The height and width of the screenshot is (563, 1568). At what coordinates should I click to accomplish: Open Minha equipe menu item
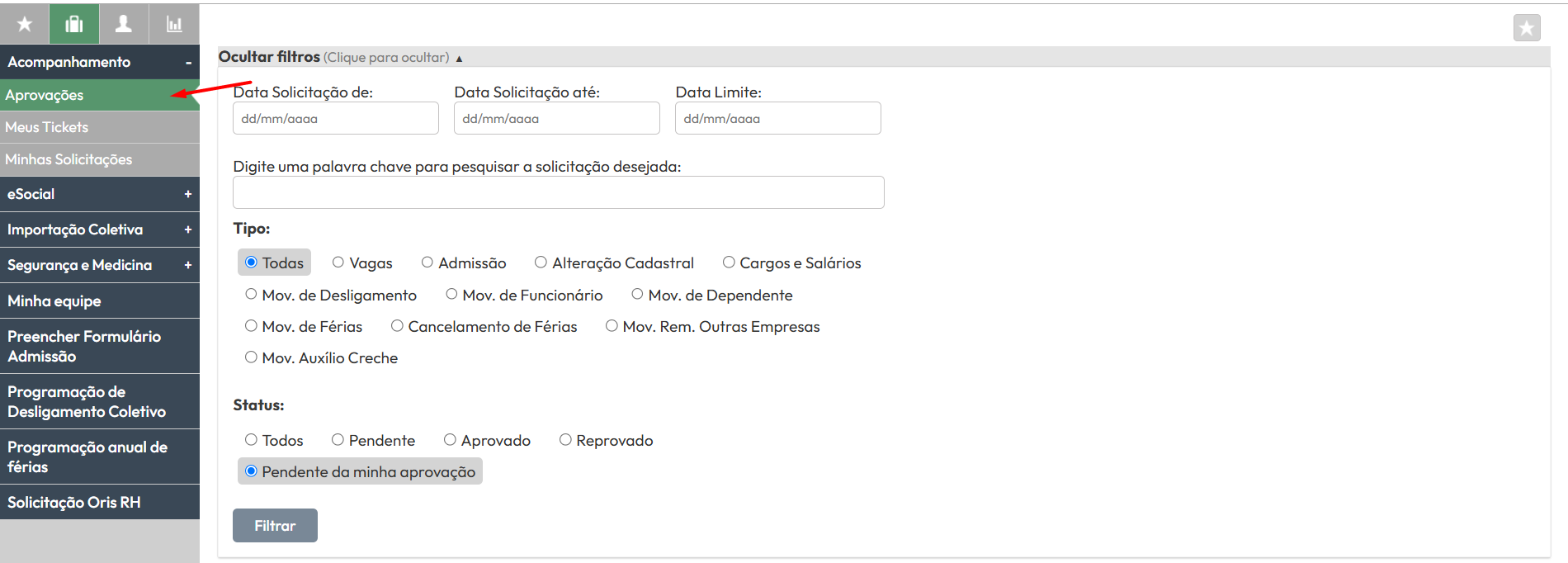pos(100,300)
